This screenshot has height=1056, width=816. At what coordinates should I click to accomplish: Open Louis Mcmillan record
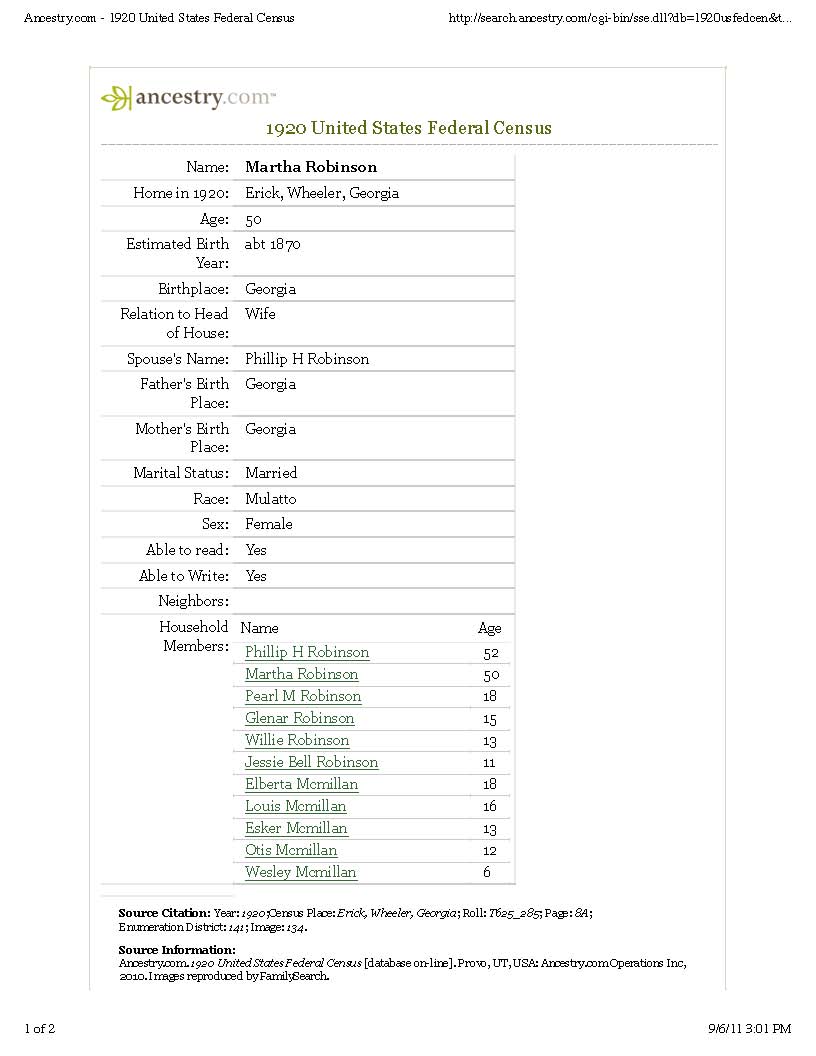[x=296, y=806]
